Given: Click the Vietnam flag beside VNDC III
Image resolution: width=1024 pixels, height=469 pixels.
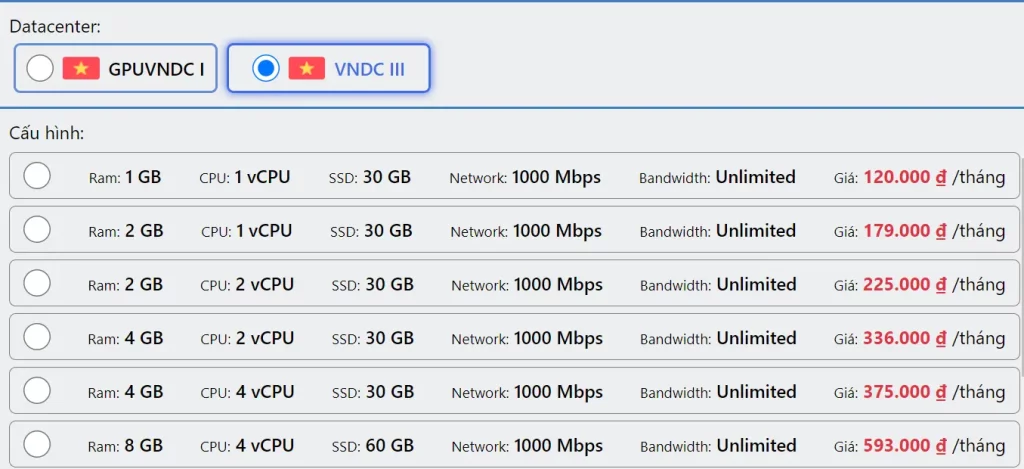Looking at the screenshot, I should (307, 68).
